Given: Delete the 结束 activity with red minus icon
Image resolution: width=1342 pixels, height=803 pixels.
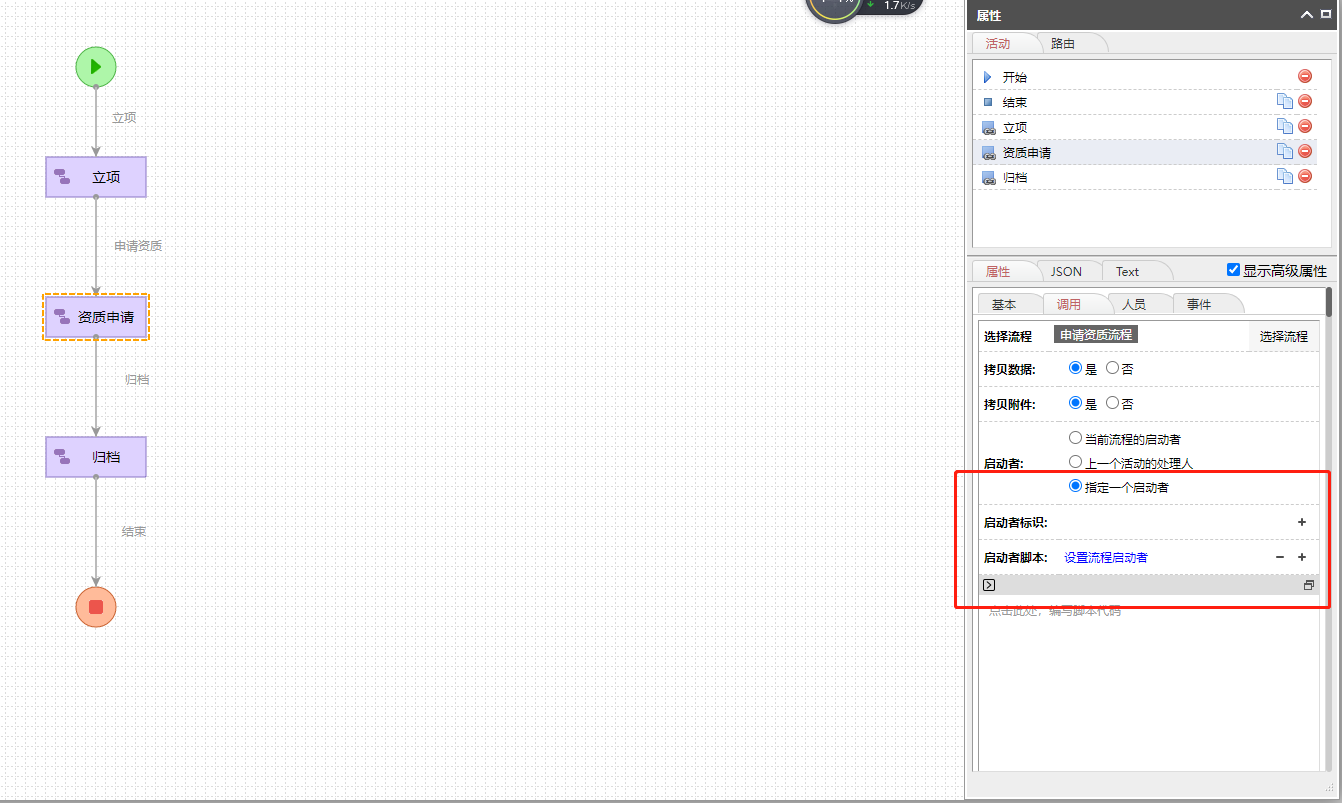Looking at the screenshot, I should (1305, 101).
